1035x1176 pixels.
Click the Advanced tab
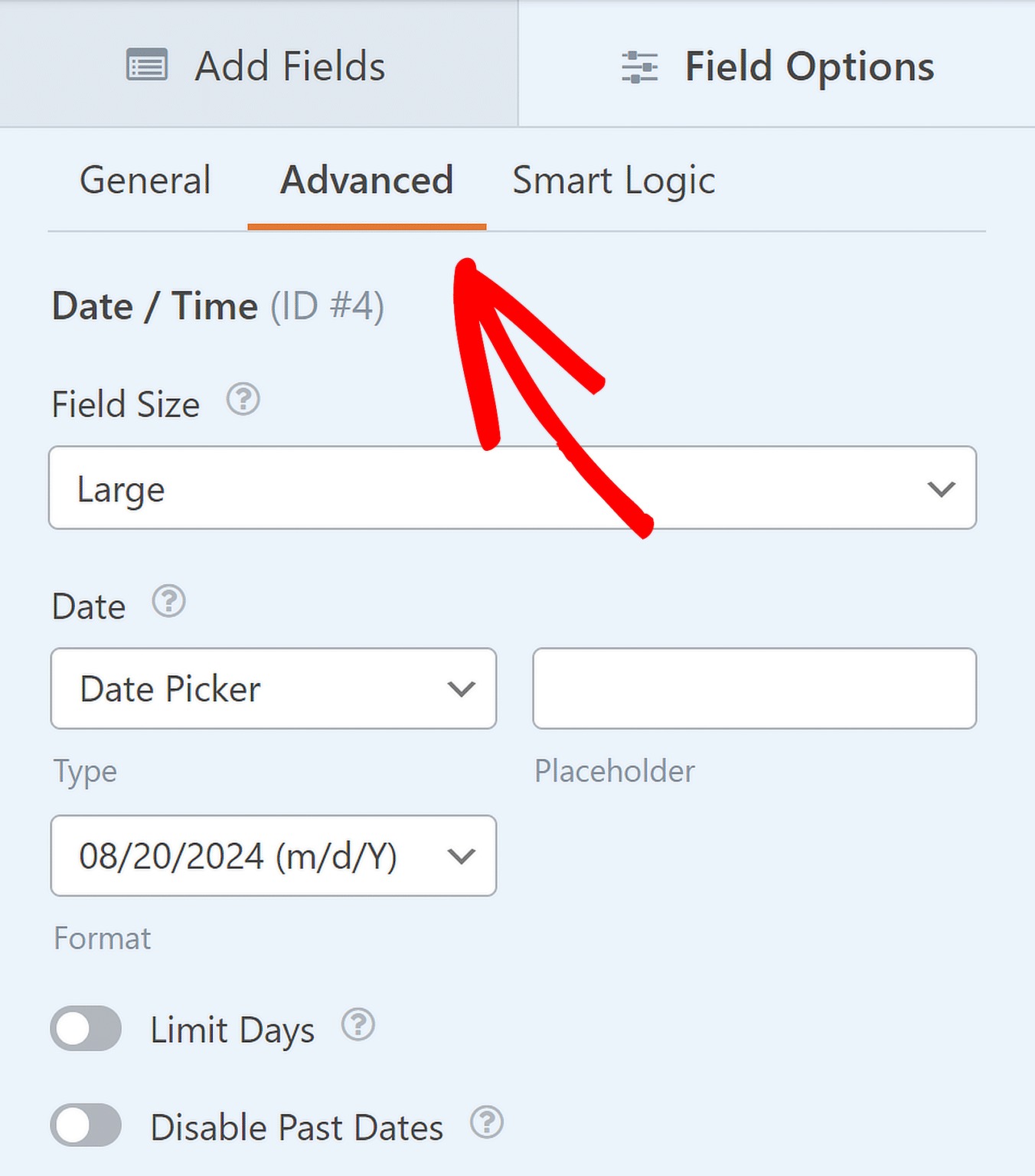[x=367, y=181]
